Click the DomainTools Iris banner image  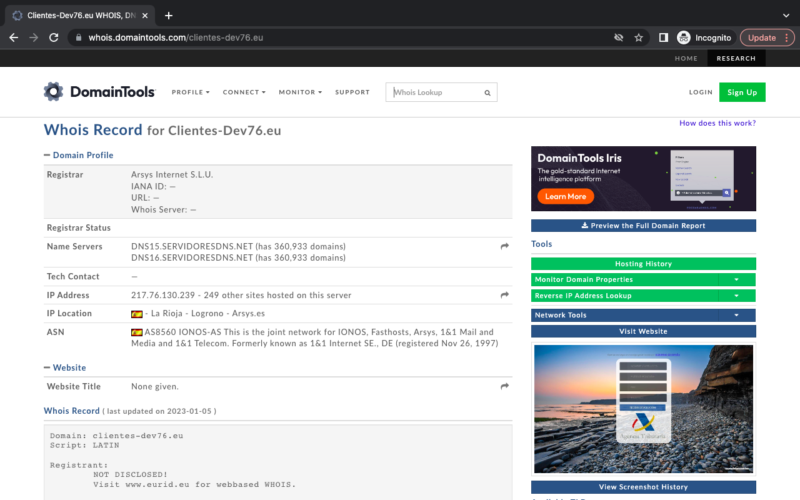643,179
